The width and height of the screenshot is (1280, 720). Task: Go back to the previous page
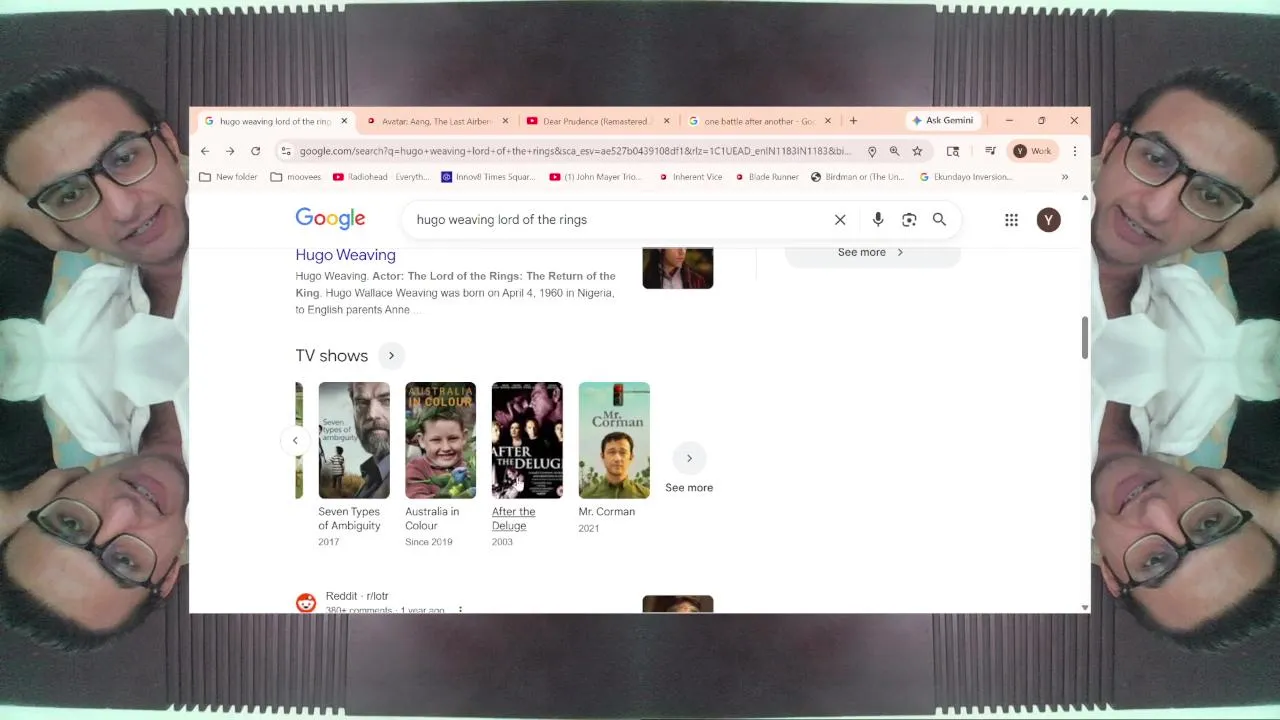click(x=205, y=151)
